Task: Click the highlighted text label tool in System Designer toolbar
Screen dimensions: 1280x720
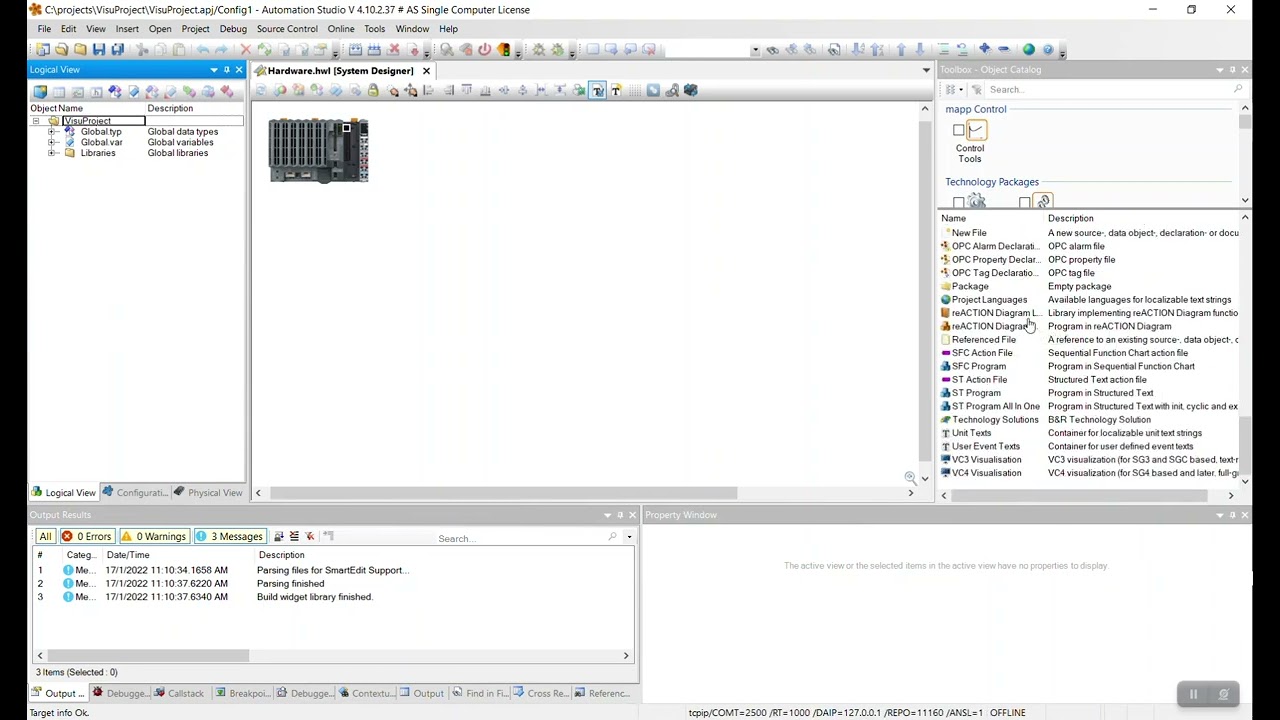Action: tap(598, 90)
